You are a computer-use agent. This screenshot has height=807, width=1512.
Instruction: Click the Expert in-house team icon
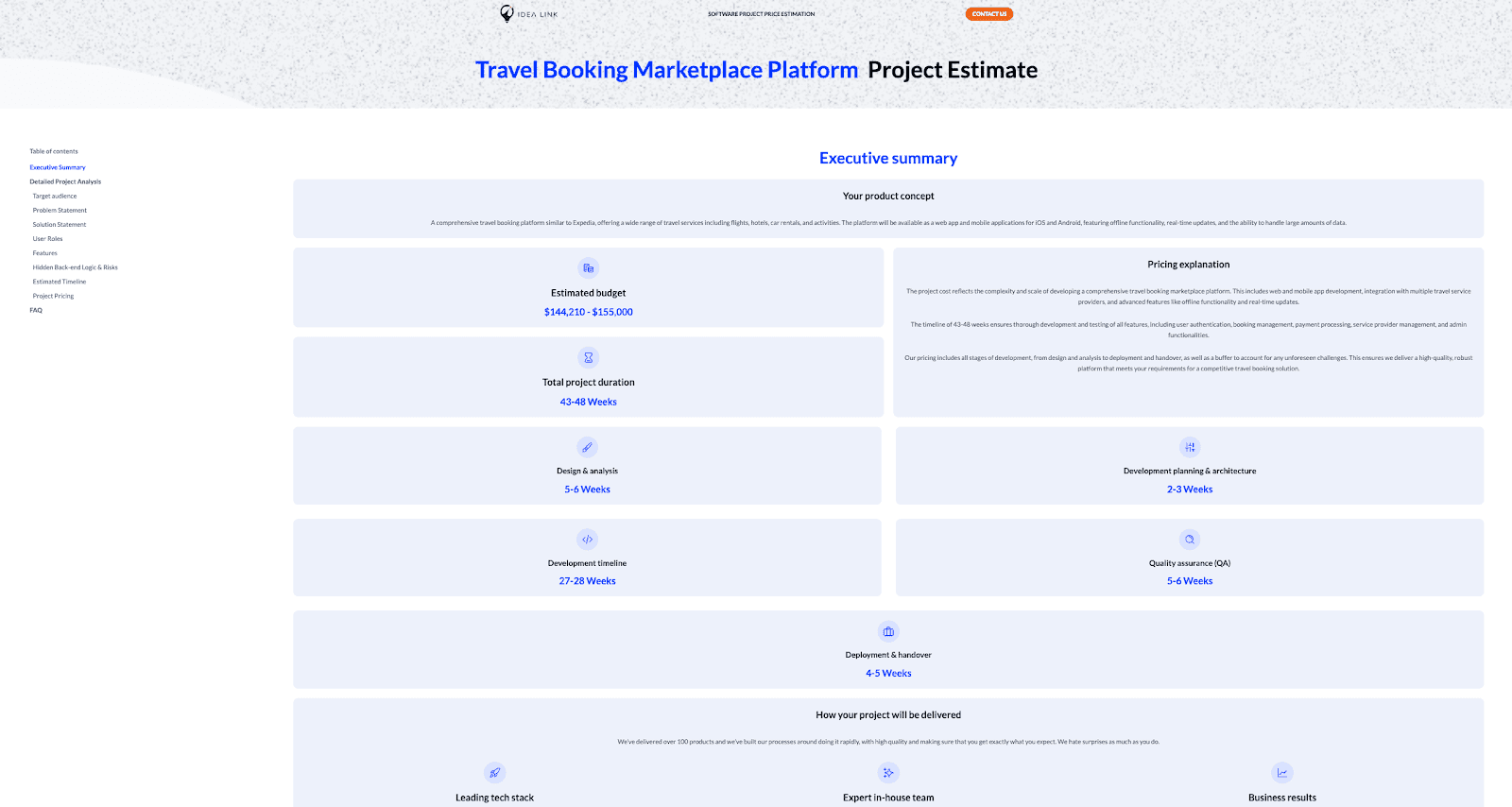click(x=888, y=773)
